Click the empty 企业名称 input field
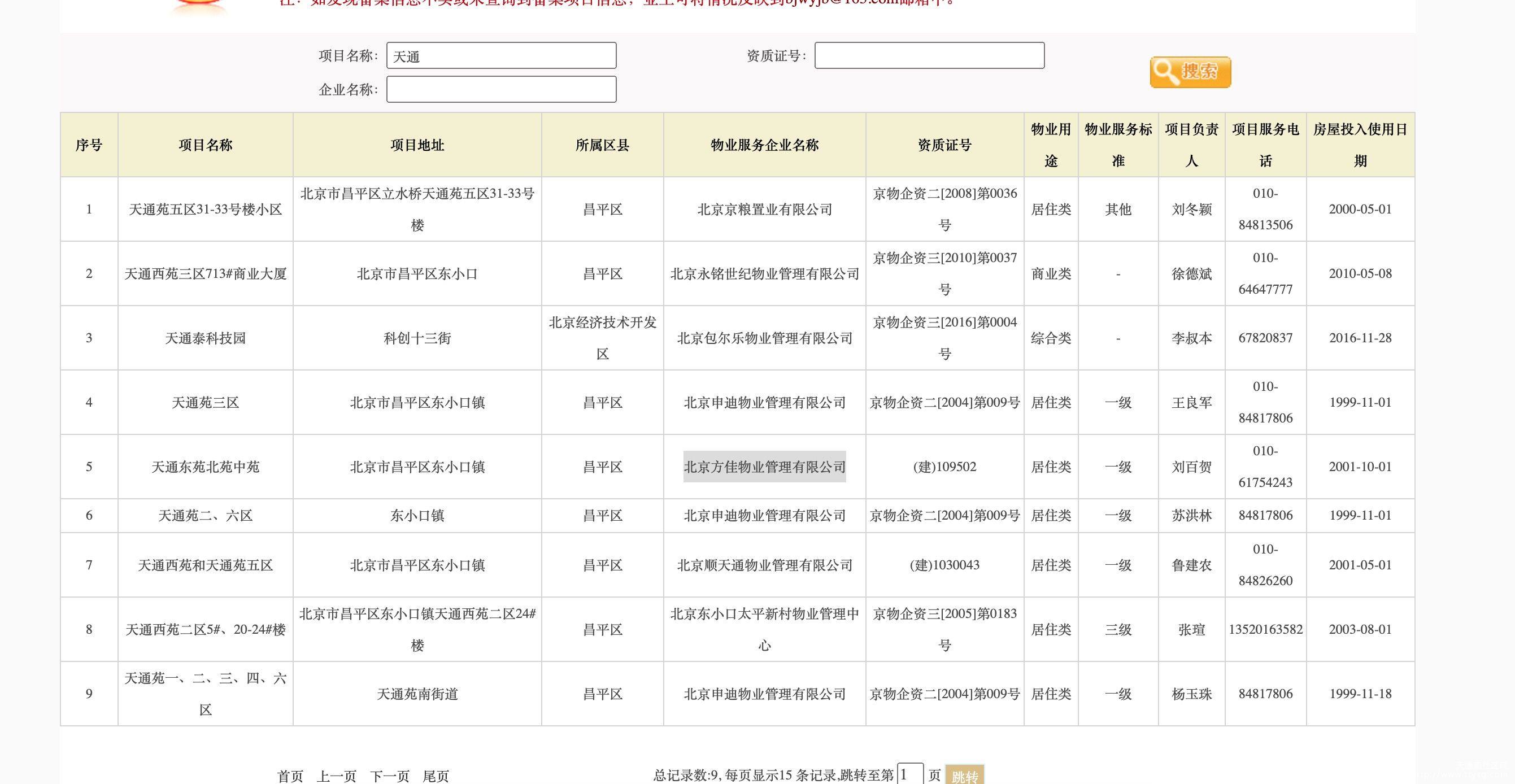 click(x=501, y=89)
